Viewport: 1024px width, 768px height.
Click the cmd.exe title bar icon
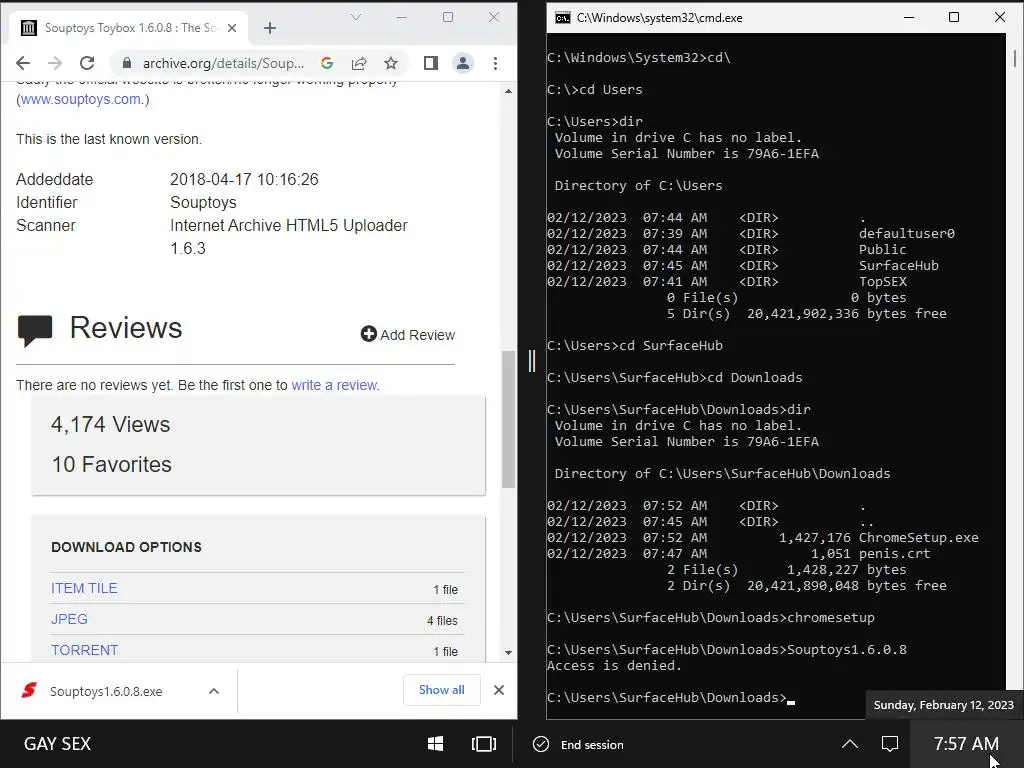(562, 18)
